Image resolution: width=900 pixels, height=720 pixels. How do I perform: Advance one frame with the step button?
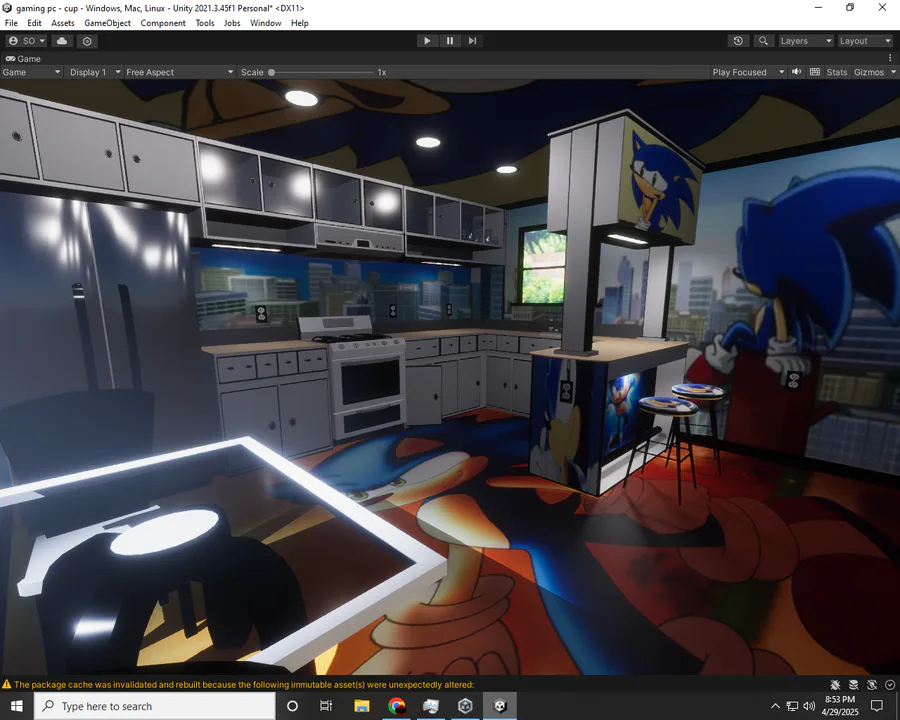472,41
